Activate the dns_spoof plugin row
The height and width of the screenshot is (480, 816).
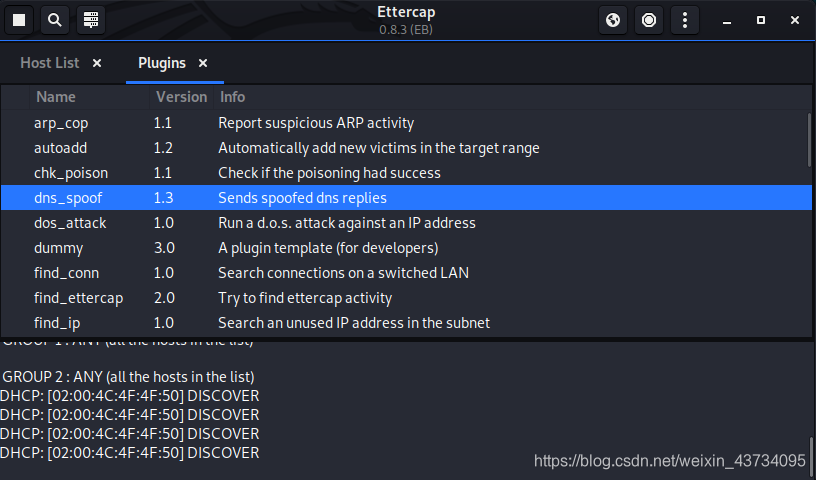coord(68,198)
